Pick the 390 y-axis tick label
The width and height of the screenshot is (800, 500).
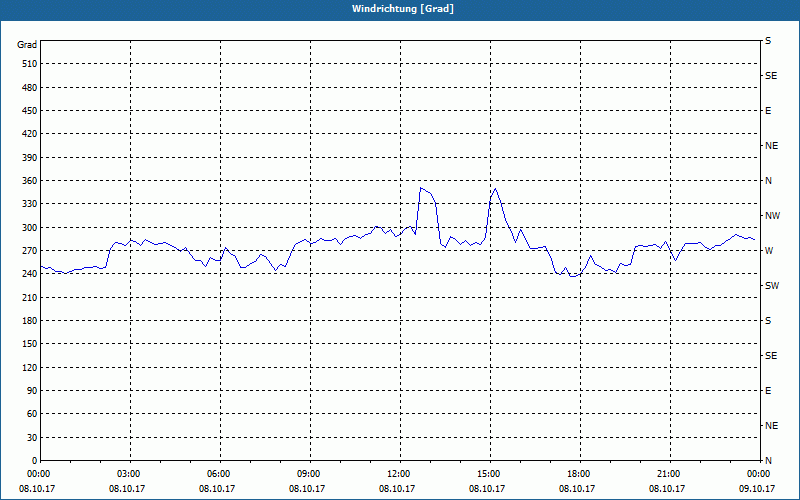(30, 157)
